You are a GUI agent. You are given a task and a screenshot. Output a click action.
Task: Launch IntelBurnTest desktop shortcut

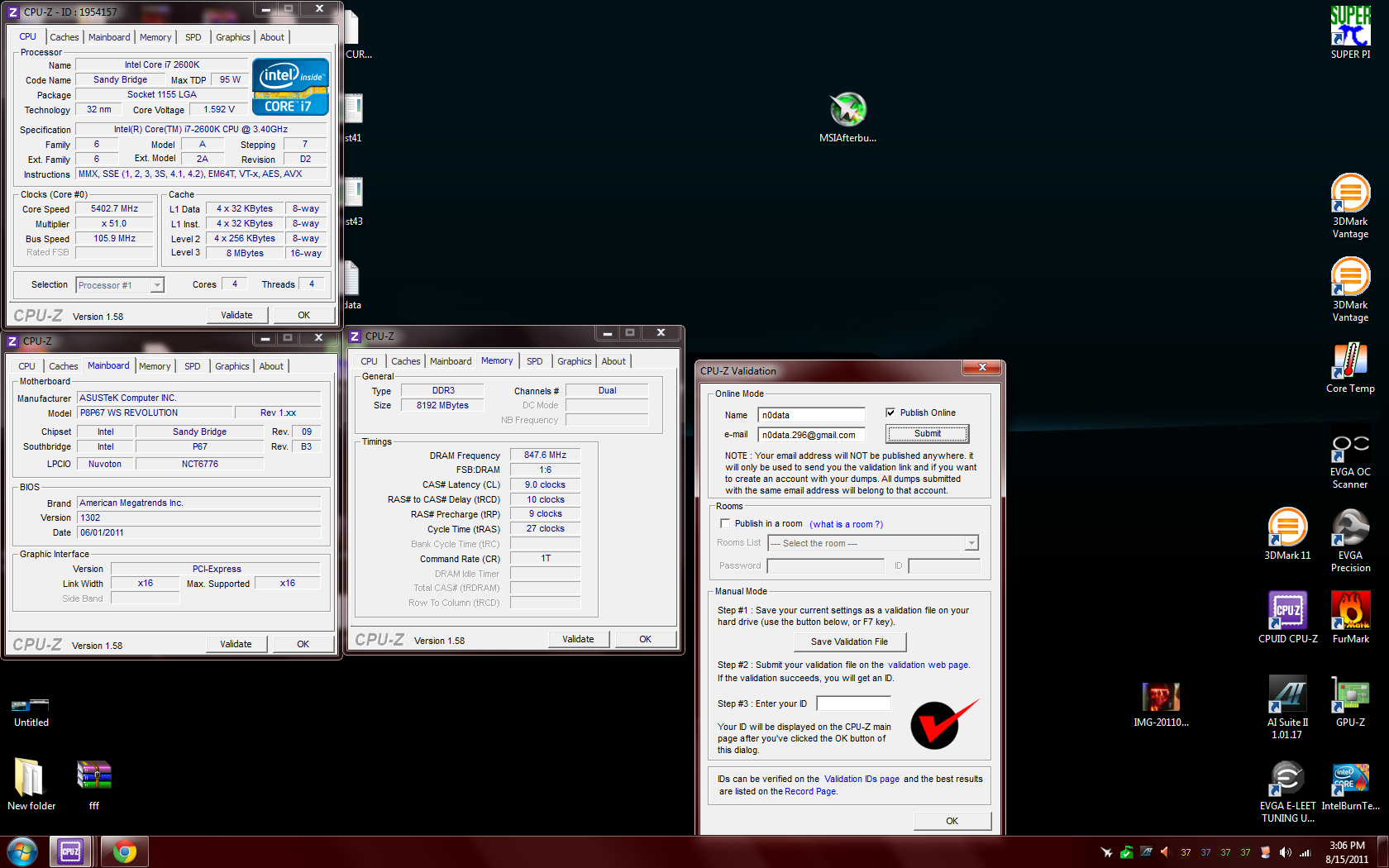[1350, 785]
